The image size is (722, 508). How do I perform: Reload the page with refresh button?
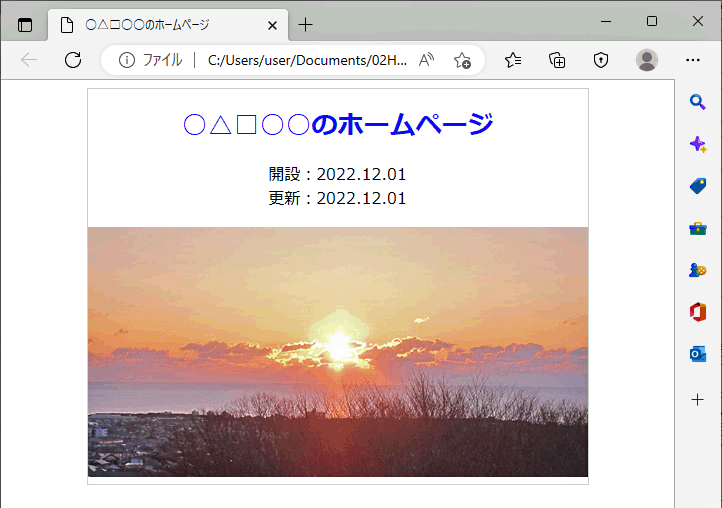pos(73,60)
